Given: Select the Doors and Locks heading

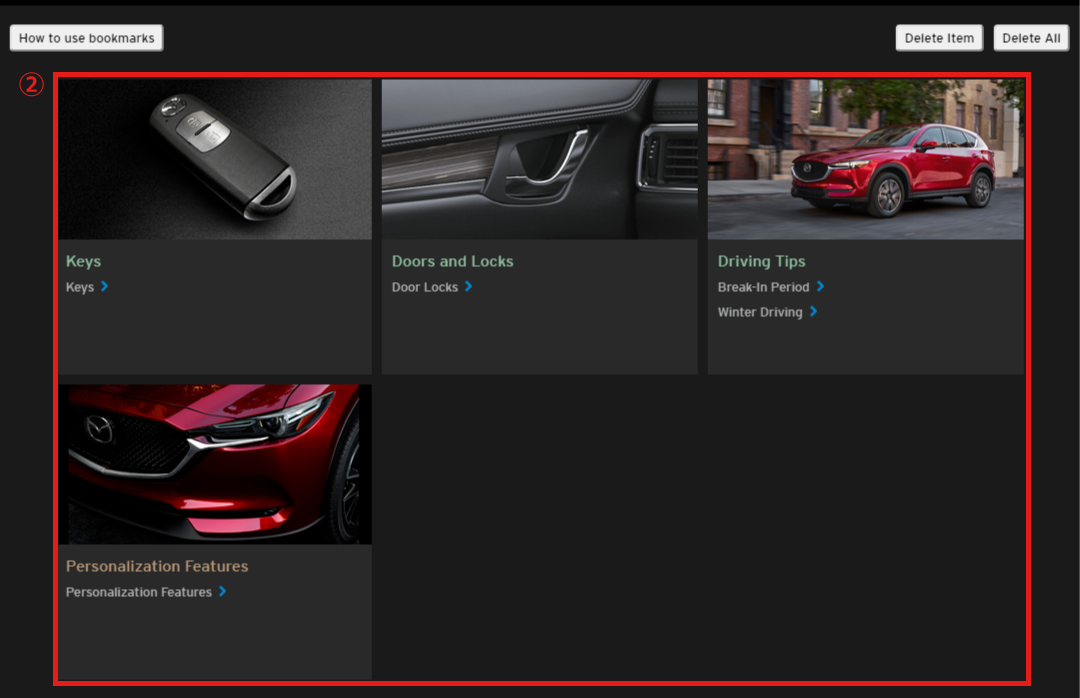Looking at the screenshot, I should 453,261.
